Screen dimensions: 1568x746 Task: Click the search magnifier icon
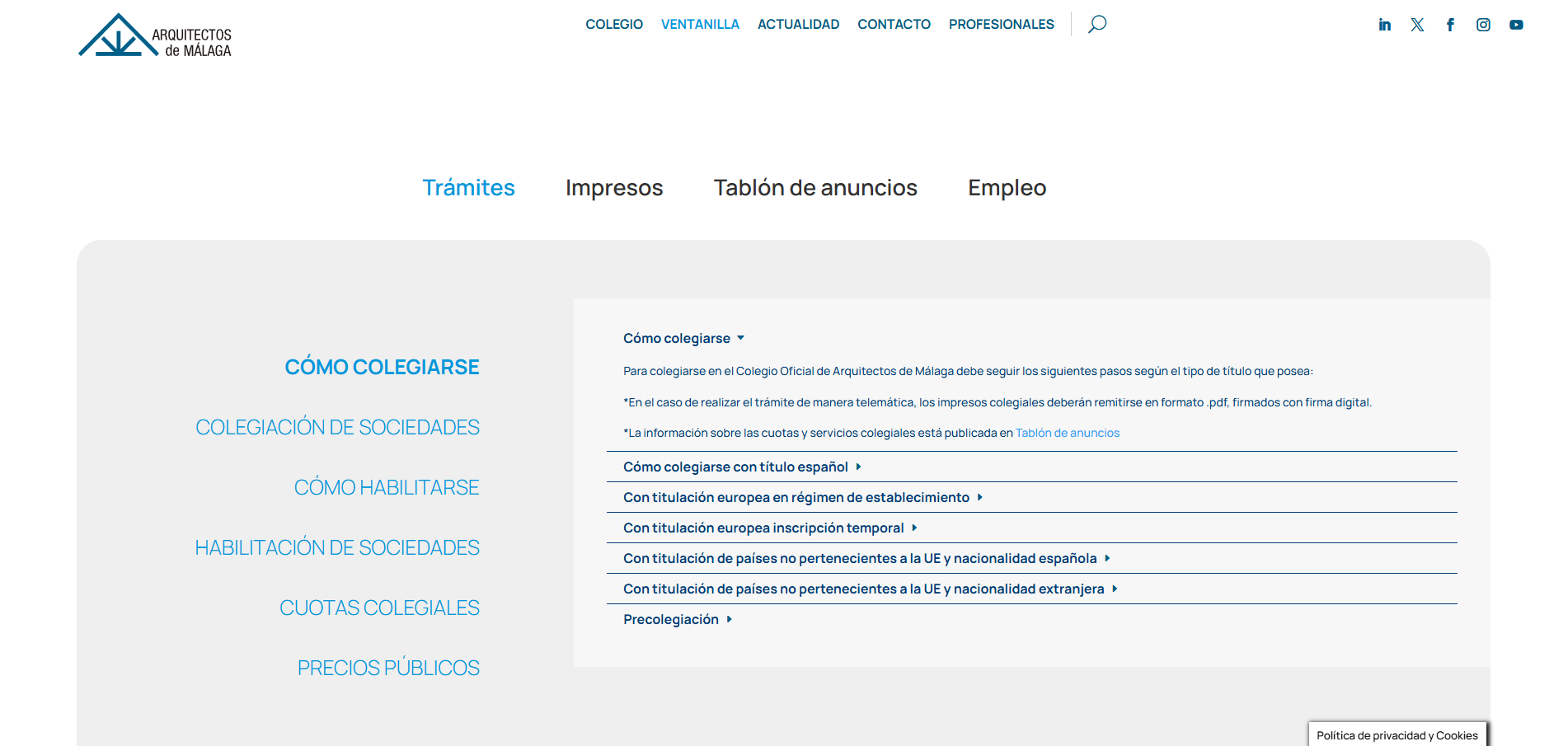coord(1096,24)
